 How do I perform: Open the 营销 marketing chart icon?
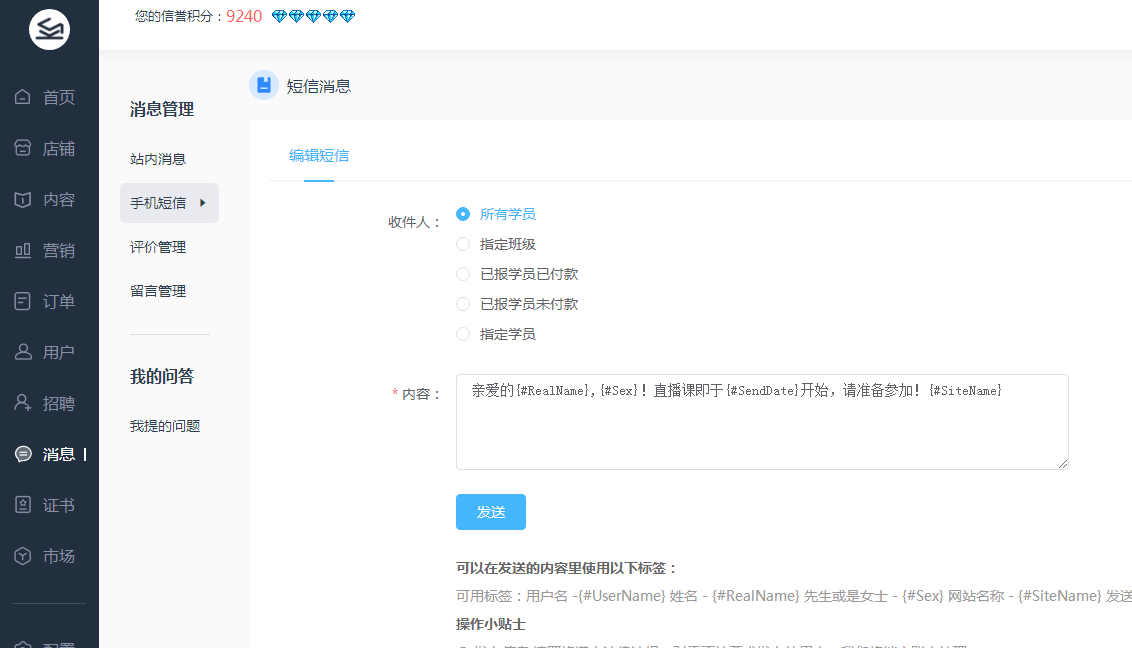pos(23,250)
